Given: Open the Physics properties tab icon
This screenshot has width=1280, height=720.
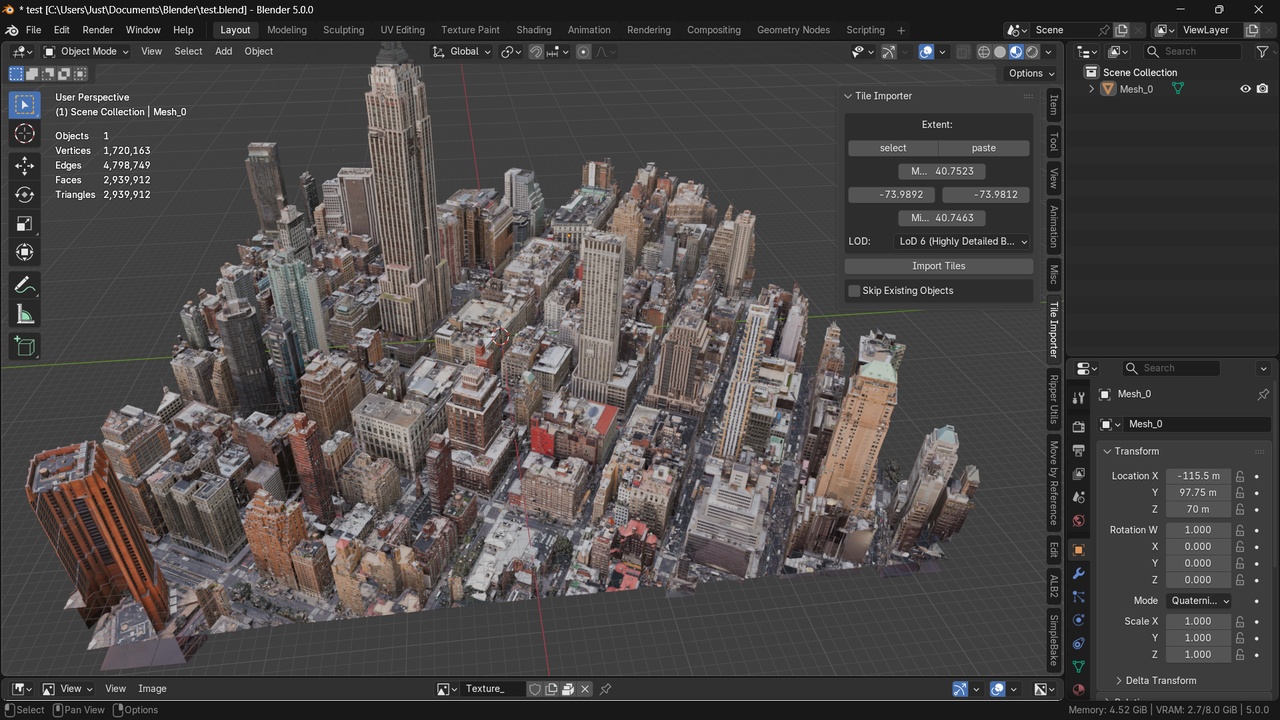Looking at the screenshot, I should (1078, 620).
